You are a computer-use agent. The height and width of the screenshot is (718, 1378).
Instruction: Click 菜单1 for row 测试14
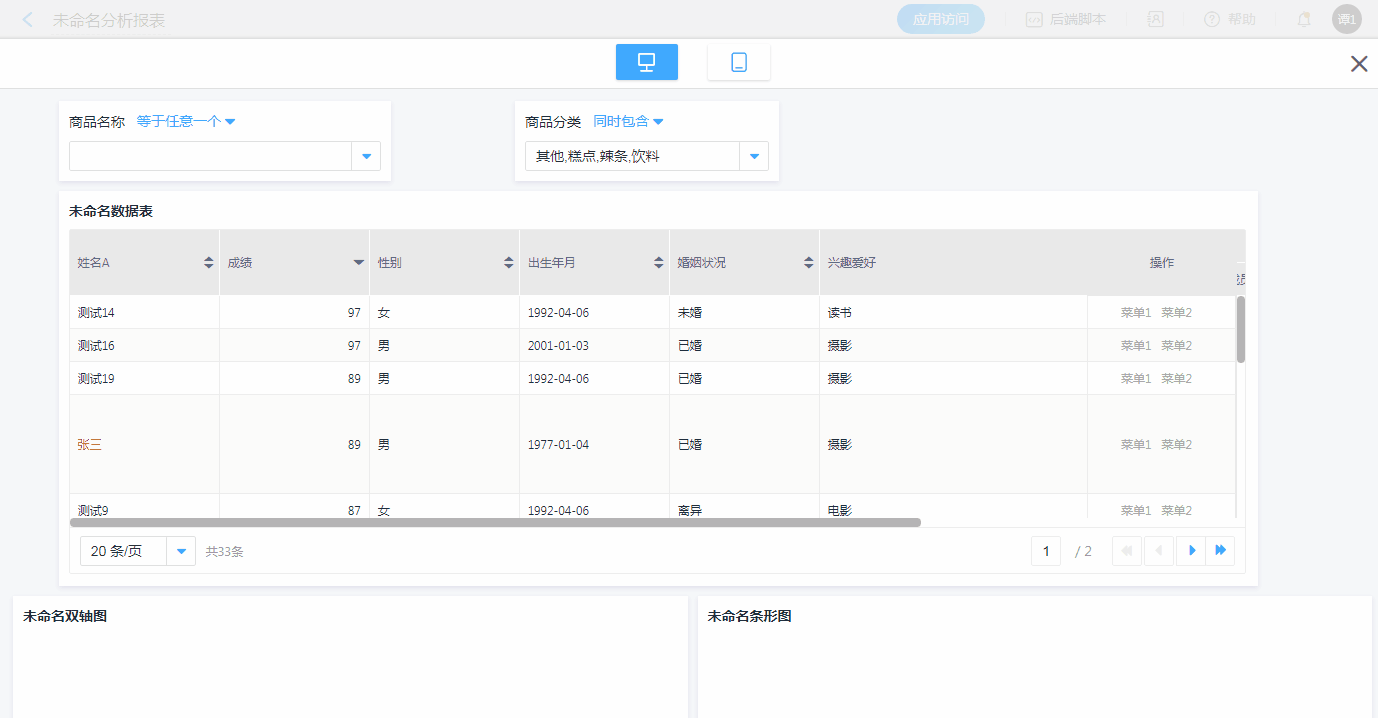[1136, 313]
